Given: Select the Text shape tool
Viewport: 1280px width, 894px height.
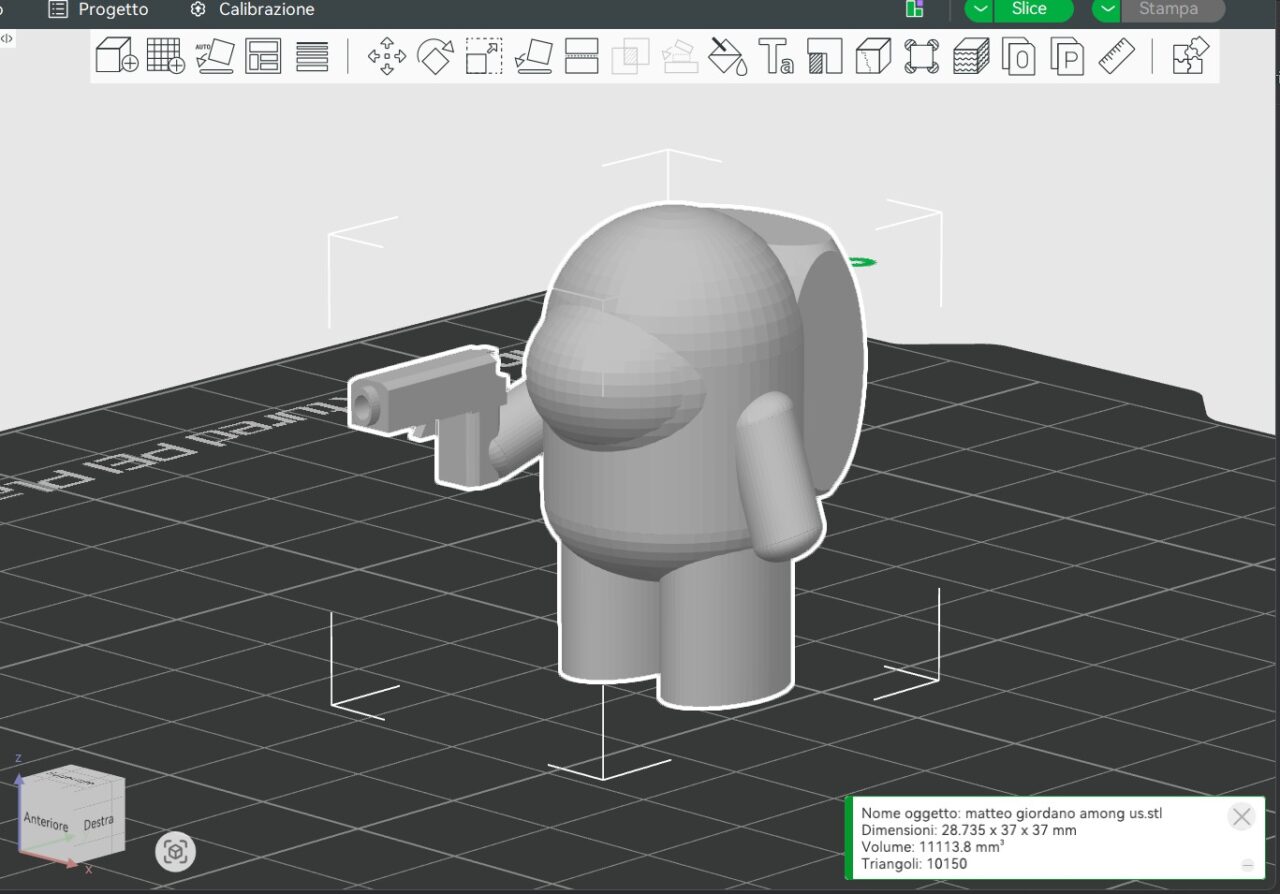Looking at the screenshot, I should click(776, 56).
